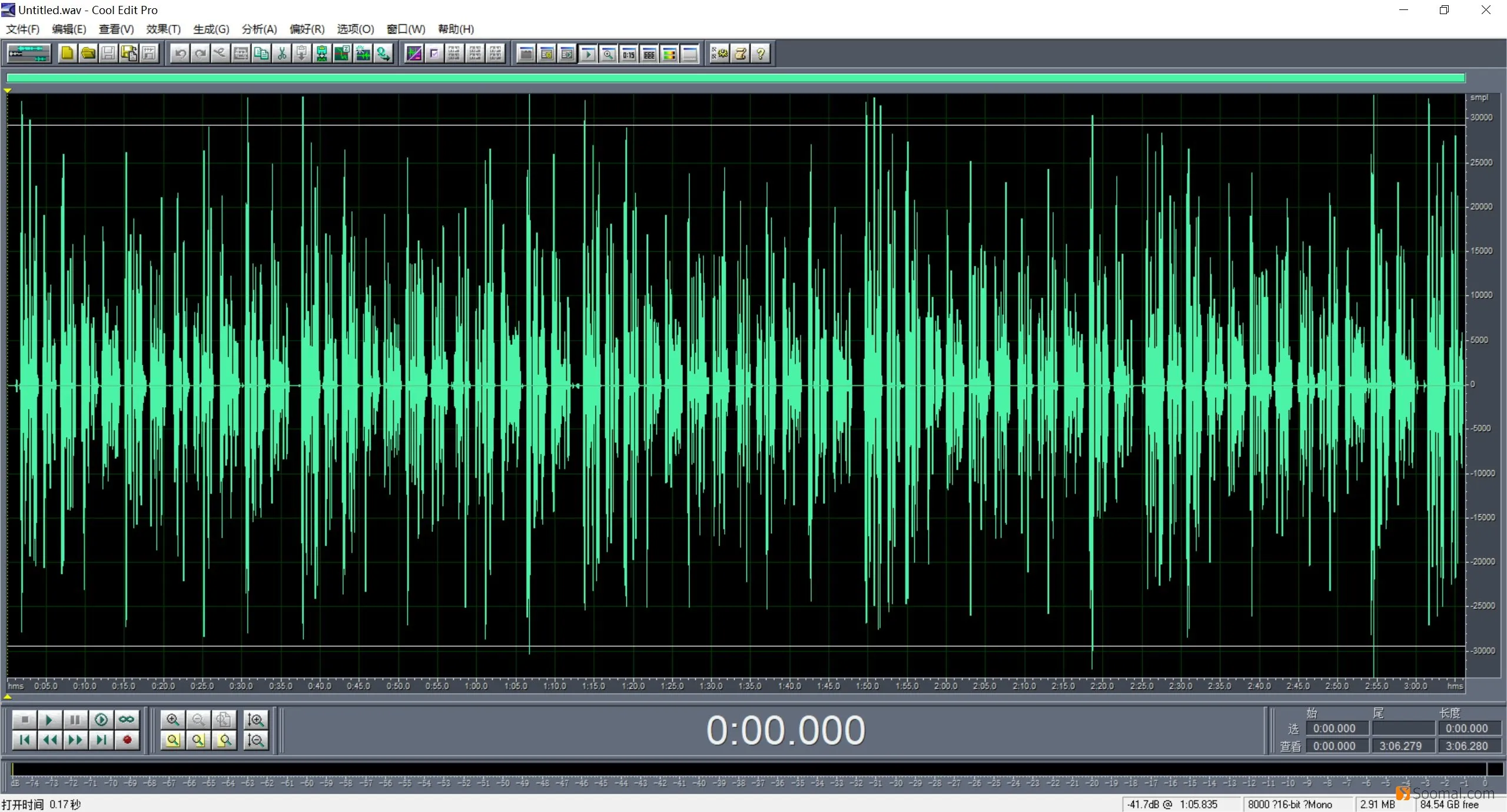
Task: Click the Mix Paste green icon
Action: pos(322,54)
